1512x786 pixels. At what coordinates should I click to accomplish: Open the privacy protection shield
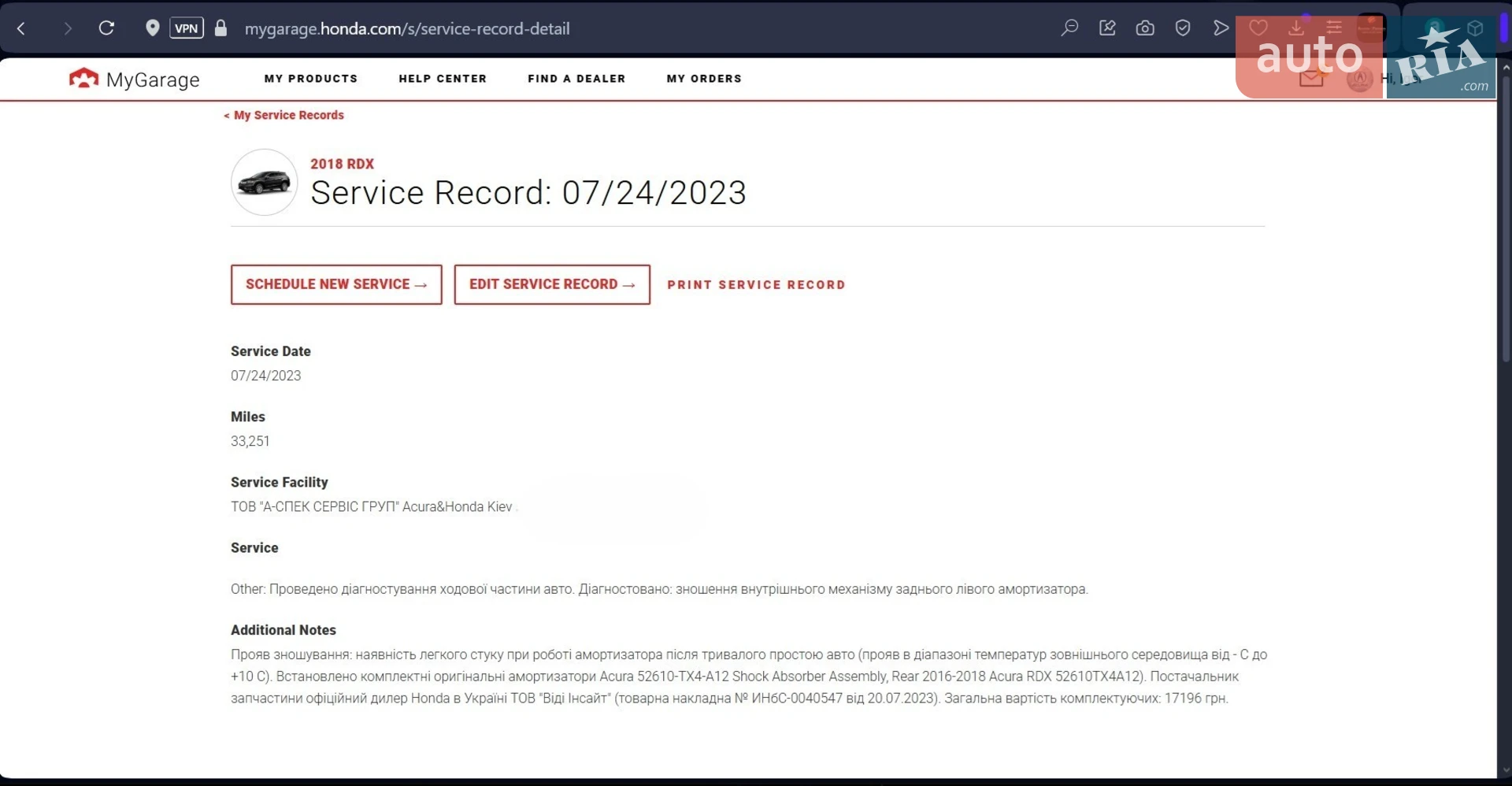click(1183, 28)
